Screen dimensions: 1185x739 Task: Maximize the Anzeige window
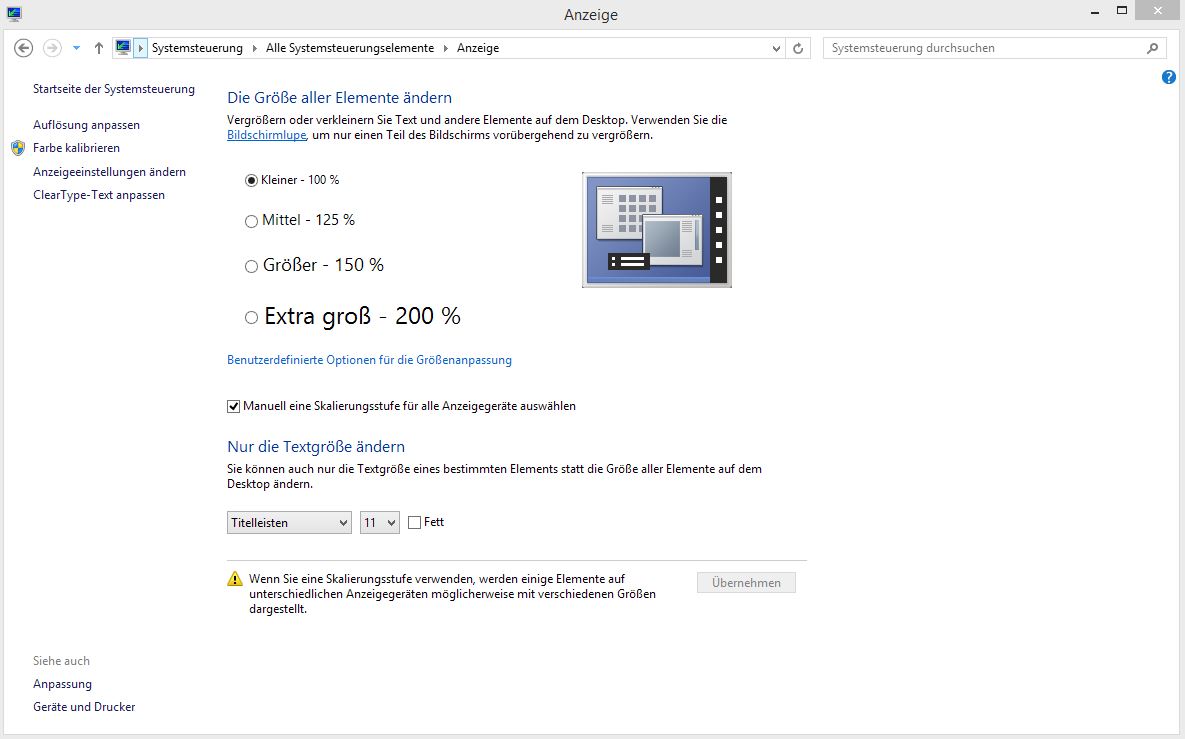click(x=1122, y=11)
